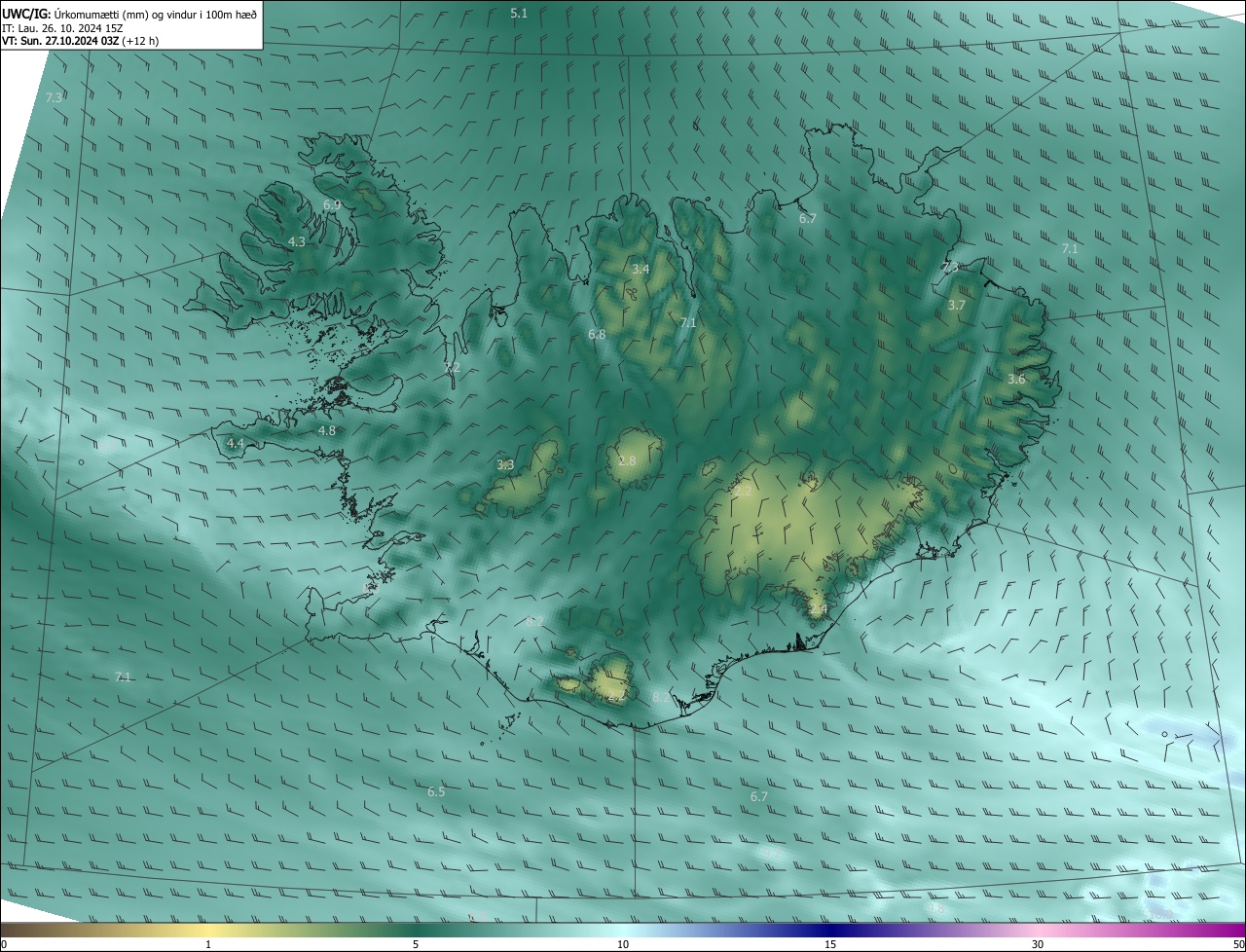Screen dimensions: 1246x952
Task: Click the 6.8 value label
Action: coord(597,335)
